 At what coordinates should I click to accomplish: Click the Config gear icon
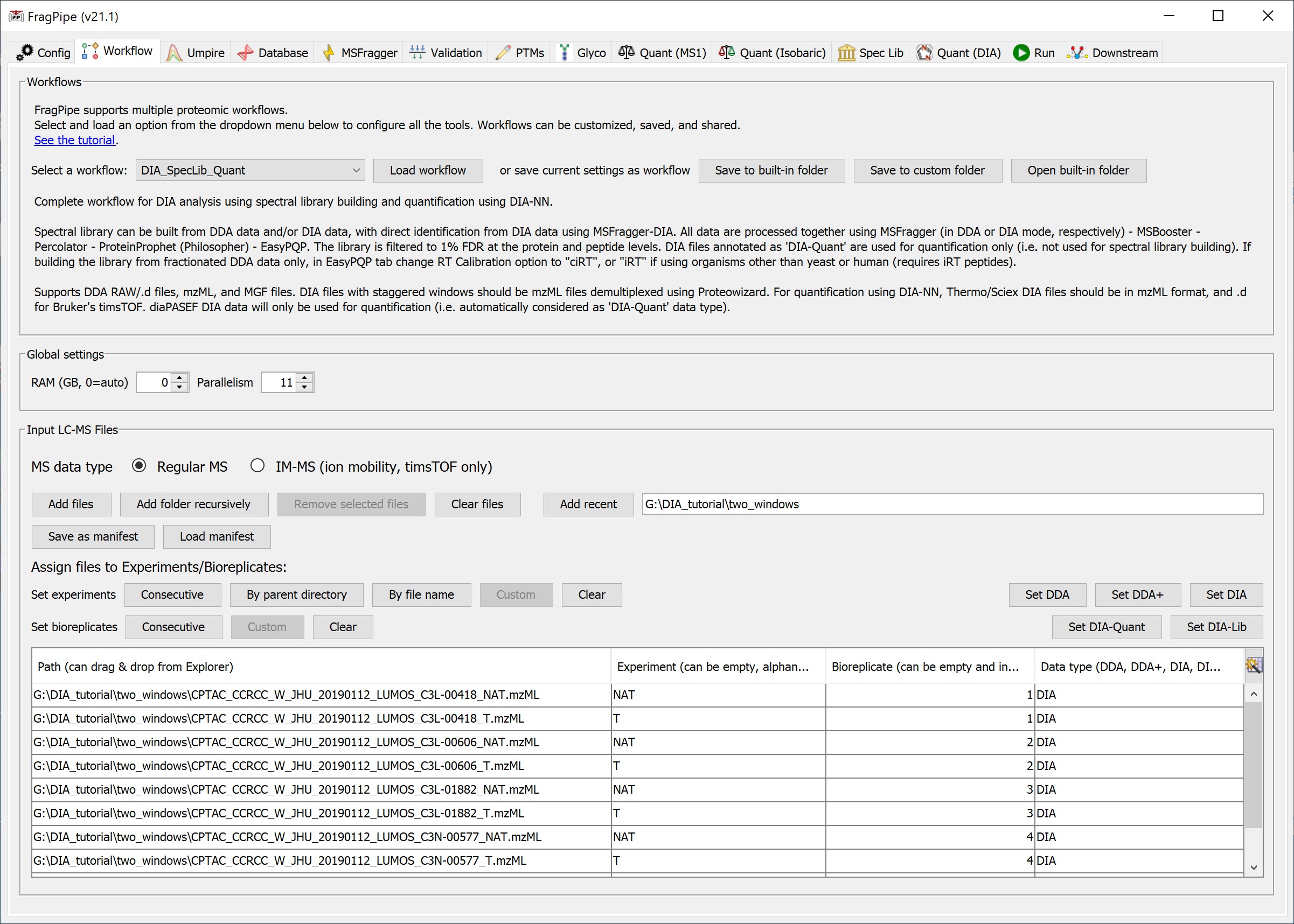(25, 52)
